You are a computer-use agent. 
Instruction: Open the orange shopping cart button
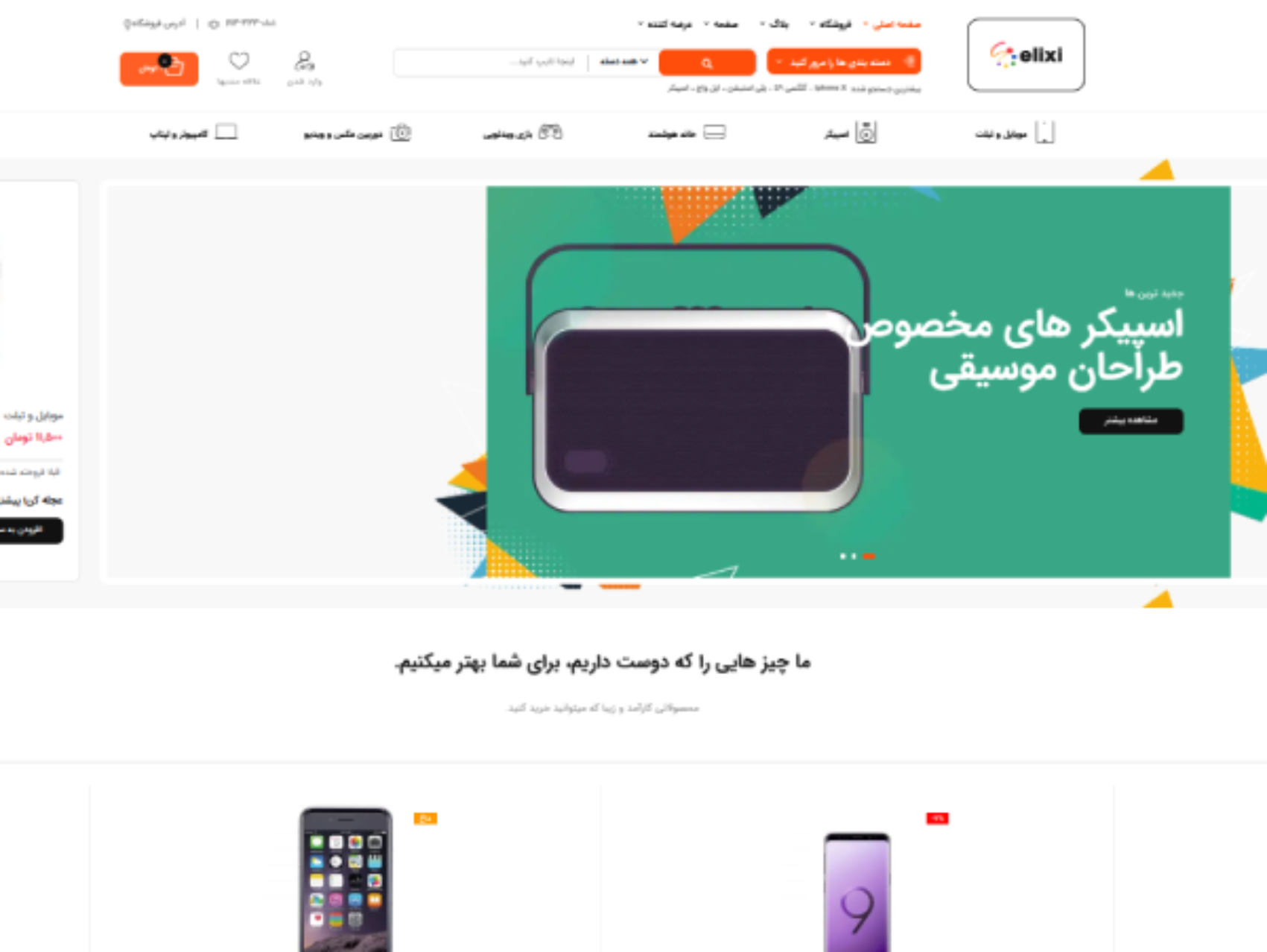[159, 69]
